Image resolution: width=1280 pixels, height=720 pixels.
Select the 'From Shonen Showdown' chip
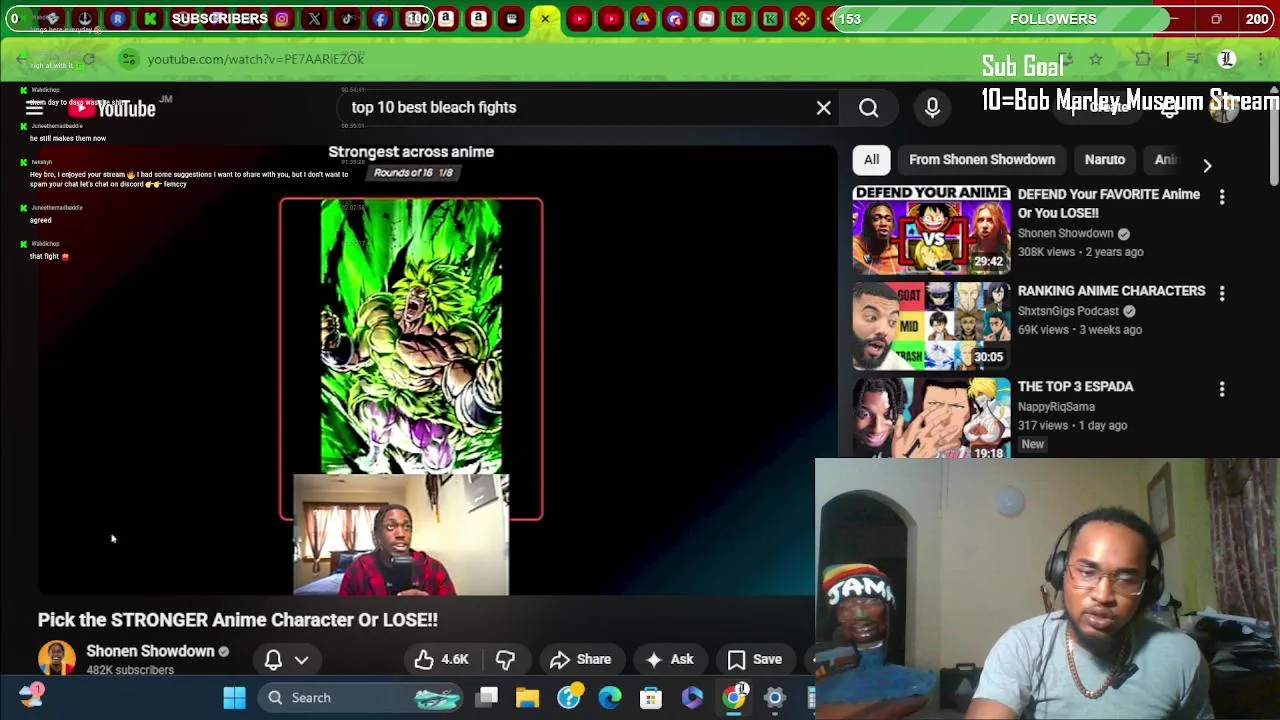982,159
